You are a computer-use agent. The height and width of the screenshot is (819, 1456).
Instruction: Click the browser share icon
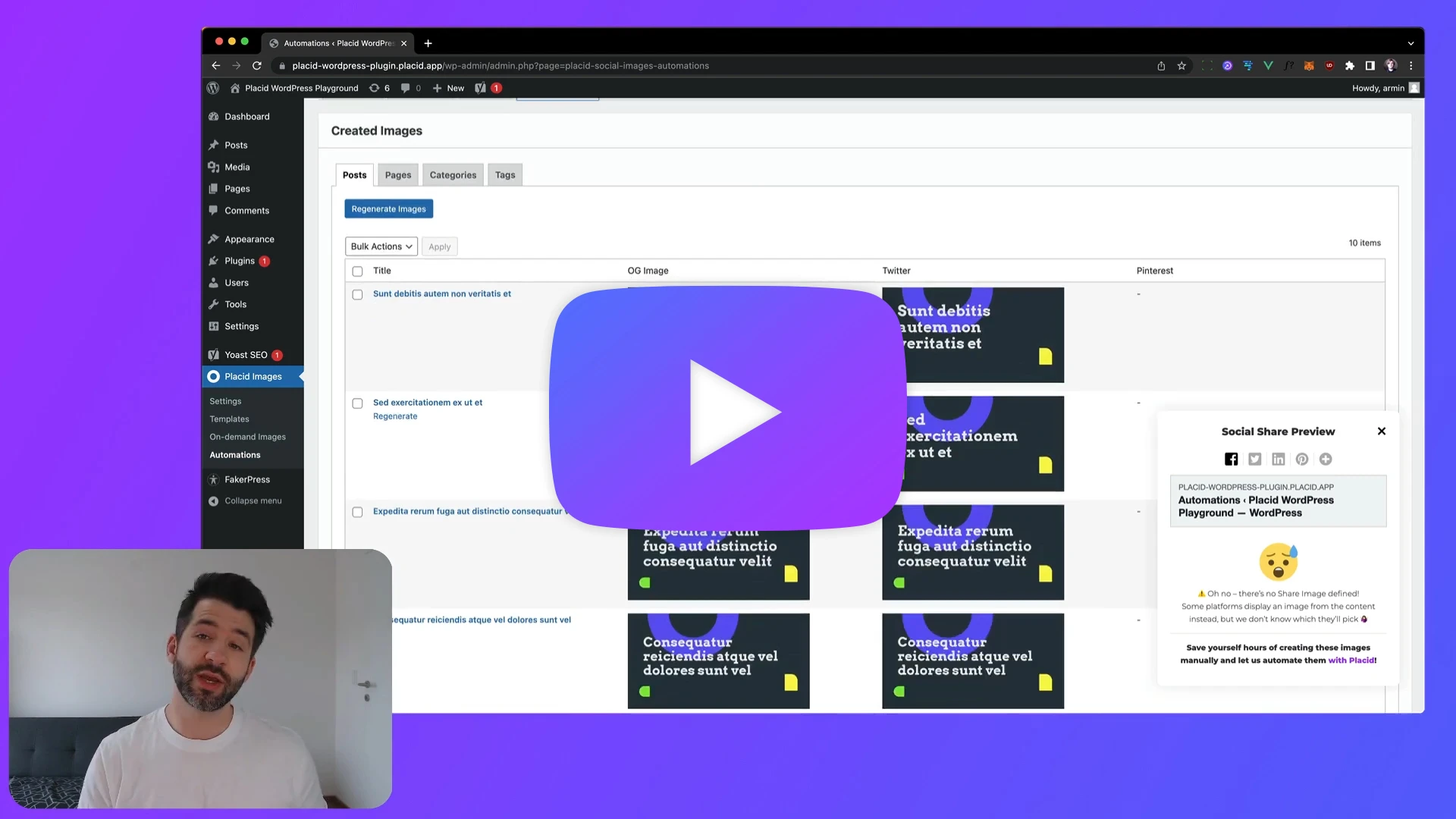pyautogui.click(x=1161, y=66)
